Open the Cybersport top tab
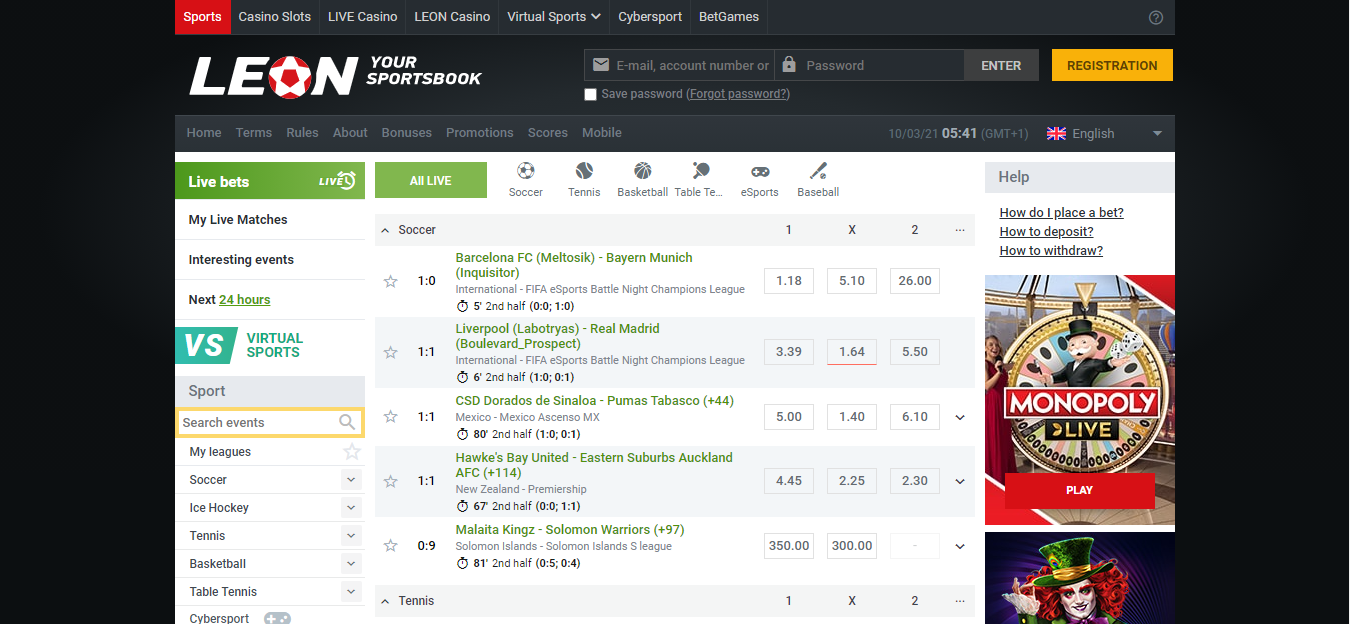The image size is (1350, 624). [x=650, y=17]
